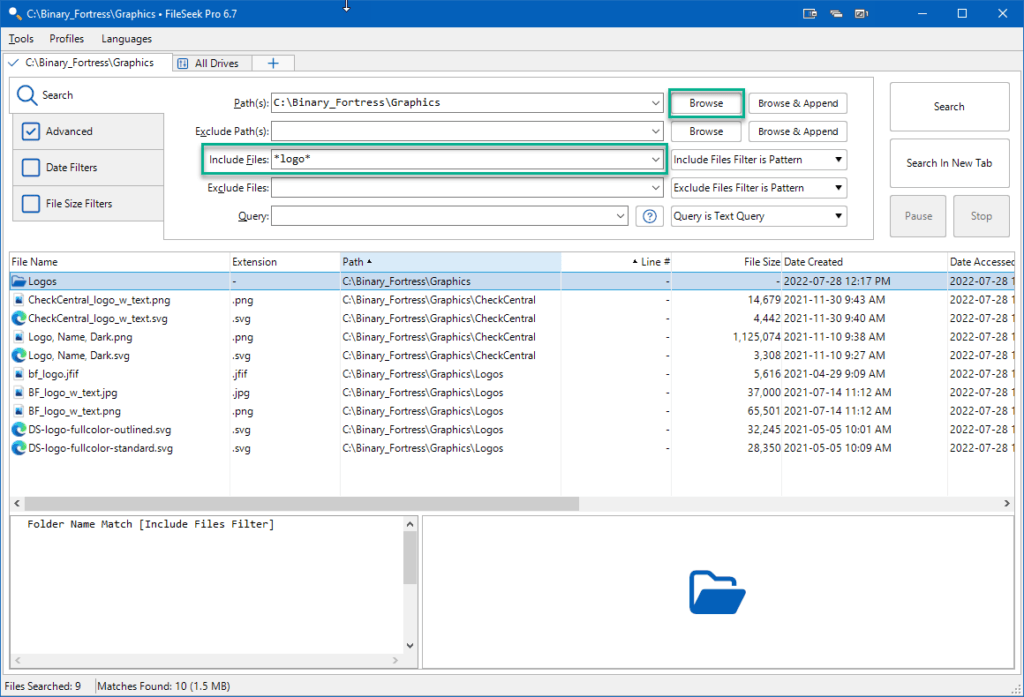Click the drive icon on the All Drives tab
The height and width of the screenshot is (697, 1024).
[183, 62]
